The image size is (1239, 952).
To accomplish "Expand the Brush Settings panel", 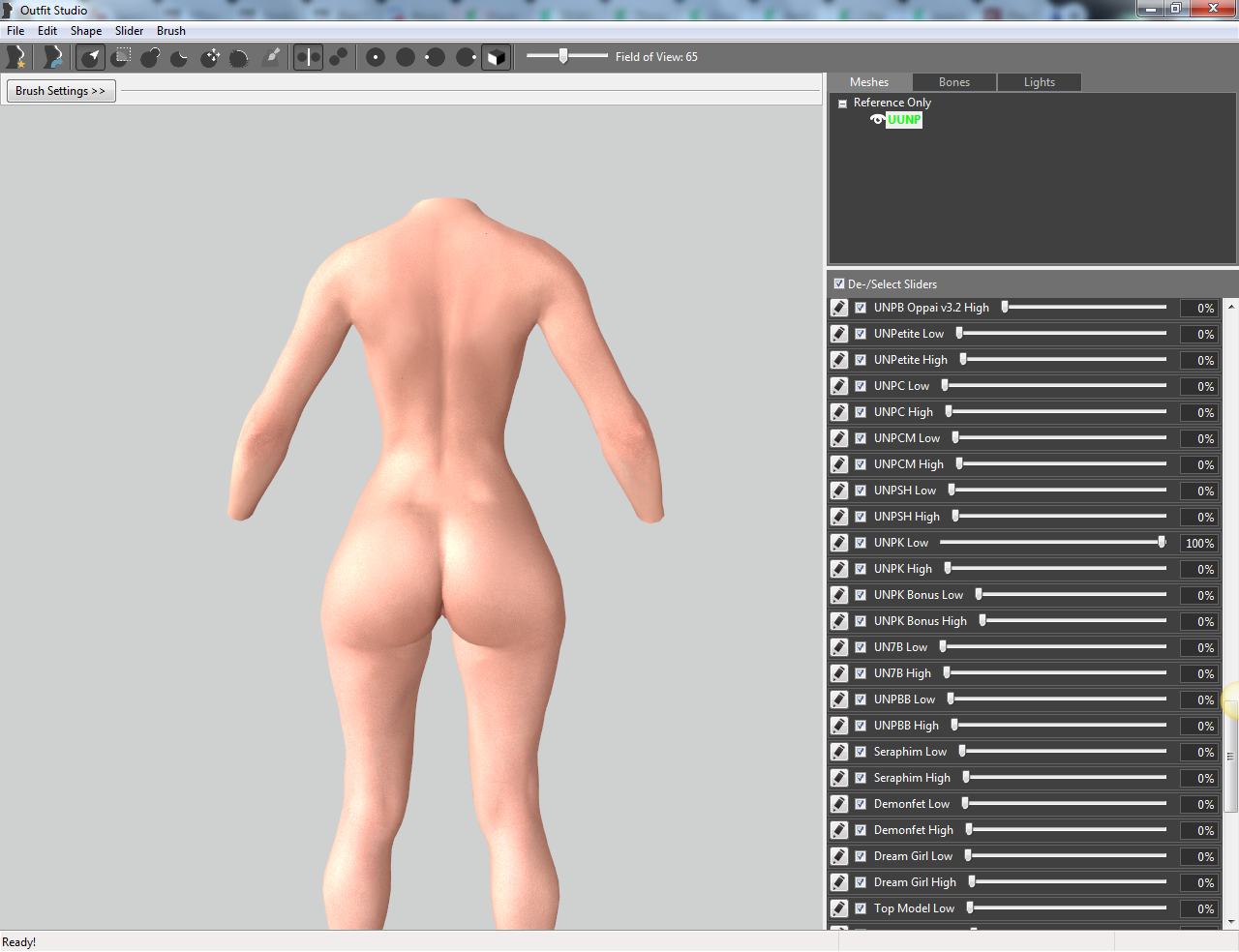I will pos(61,91).
